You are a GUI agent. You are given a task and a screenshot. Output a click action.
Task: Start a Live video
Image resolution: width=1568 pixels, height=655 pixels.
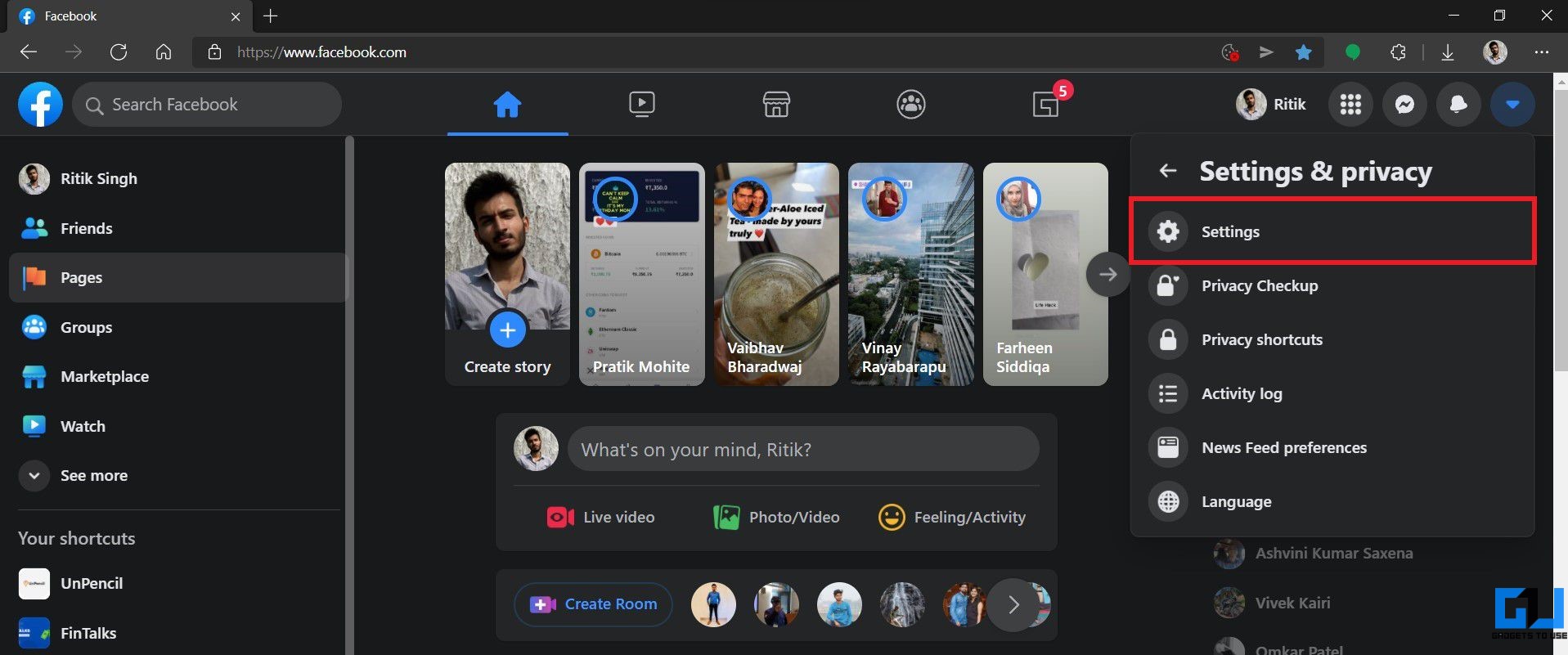600,517
